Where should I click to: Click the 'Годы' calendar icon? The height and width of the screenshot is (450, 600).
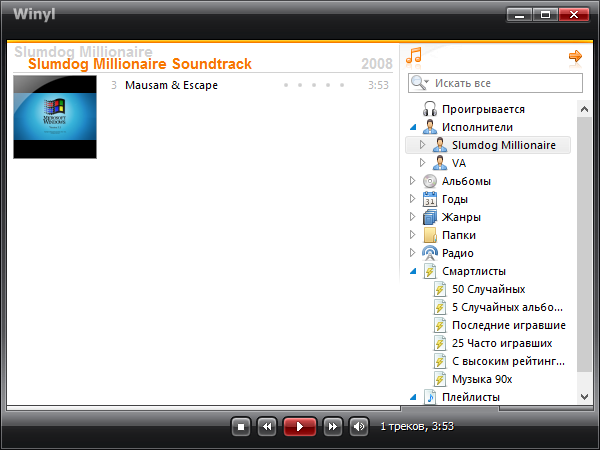point(430,199)
